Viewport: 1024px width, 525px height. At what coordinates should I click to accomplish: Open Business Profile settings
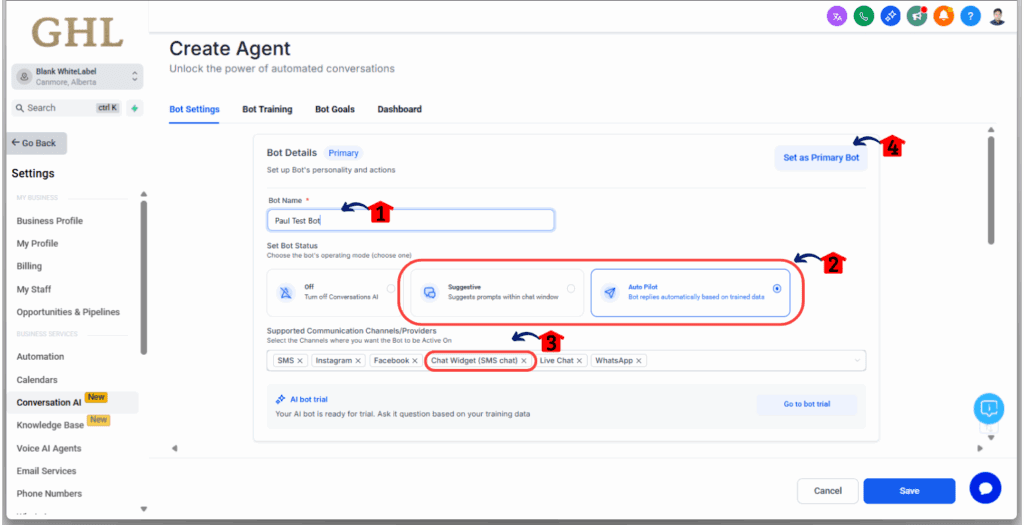(x=50, y=221)
